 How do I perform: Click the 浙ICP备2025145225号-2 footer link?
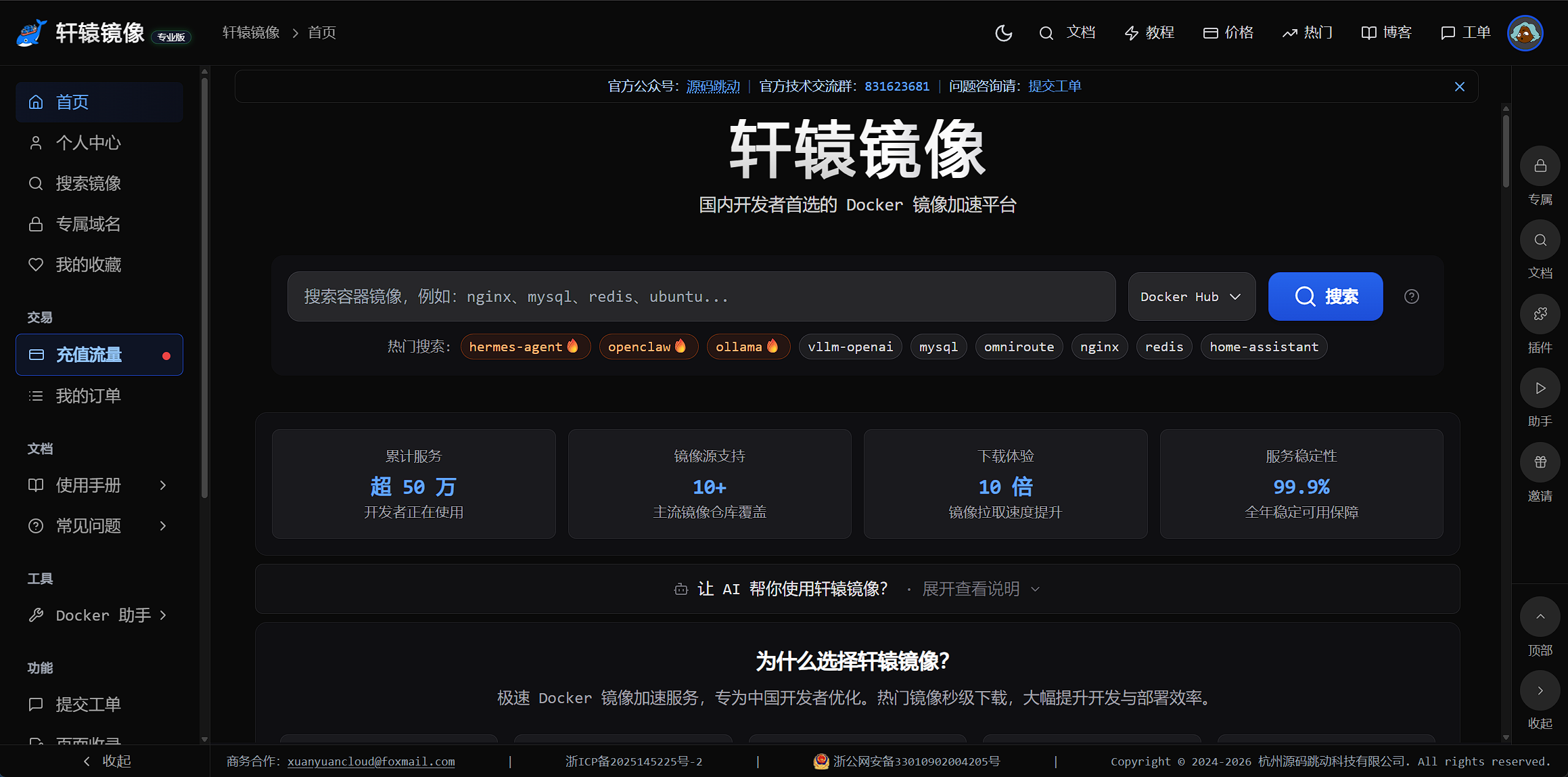[x=634, y=761]
